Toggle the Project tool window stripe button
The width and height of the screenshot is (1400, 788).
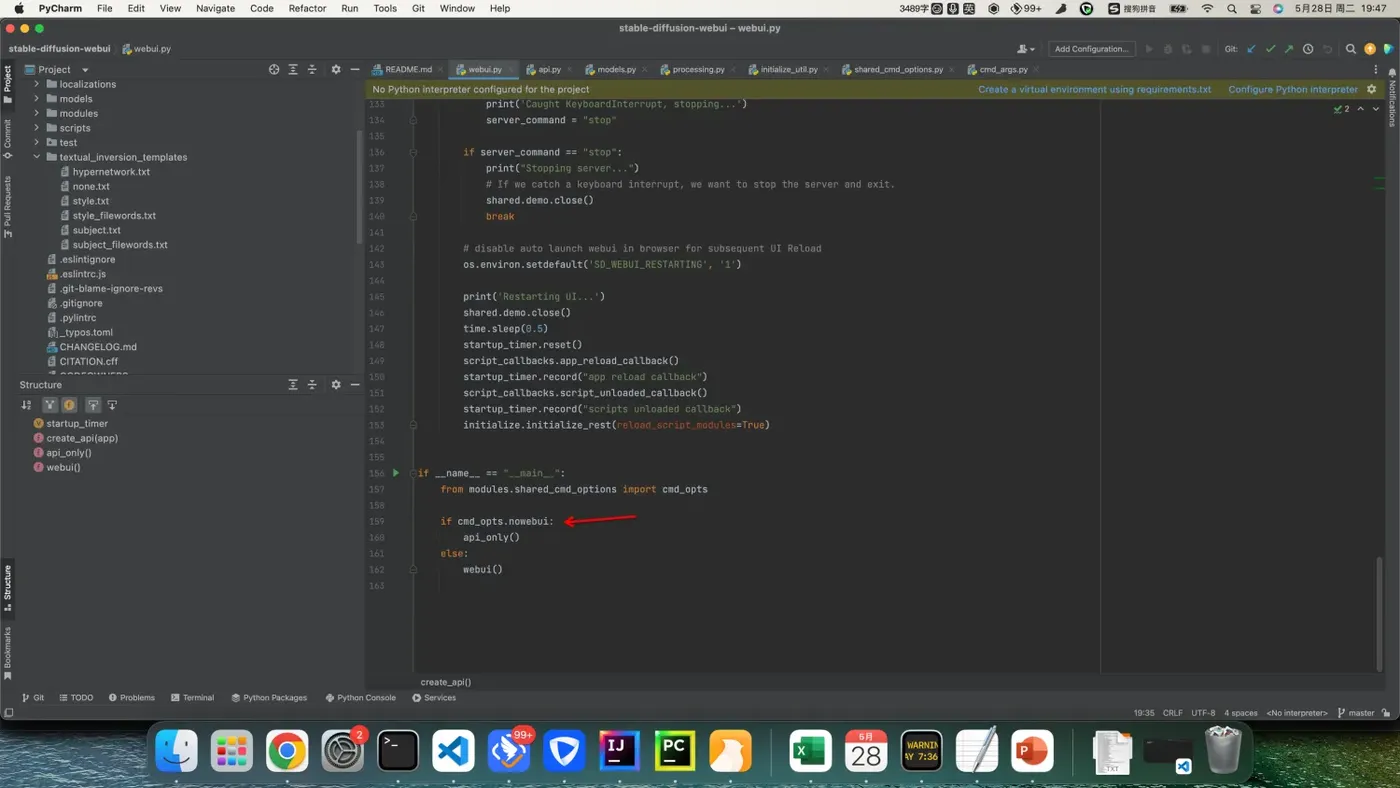(7, 85)
